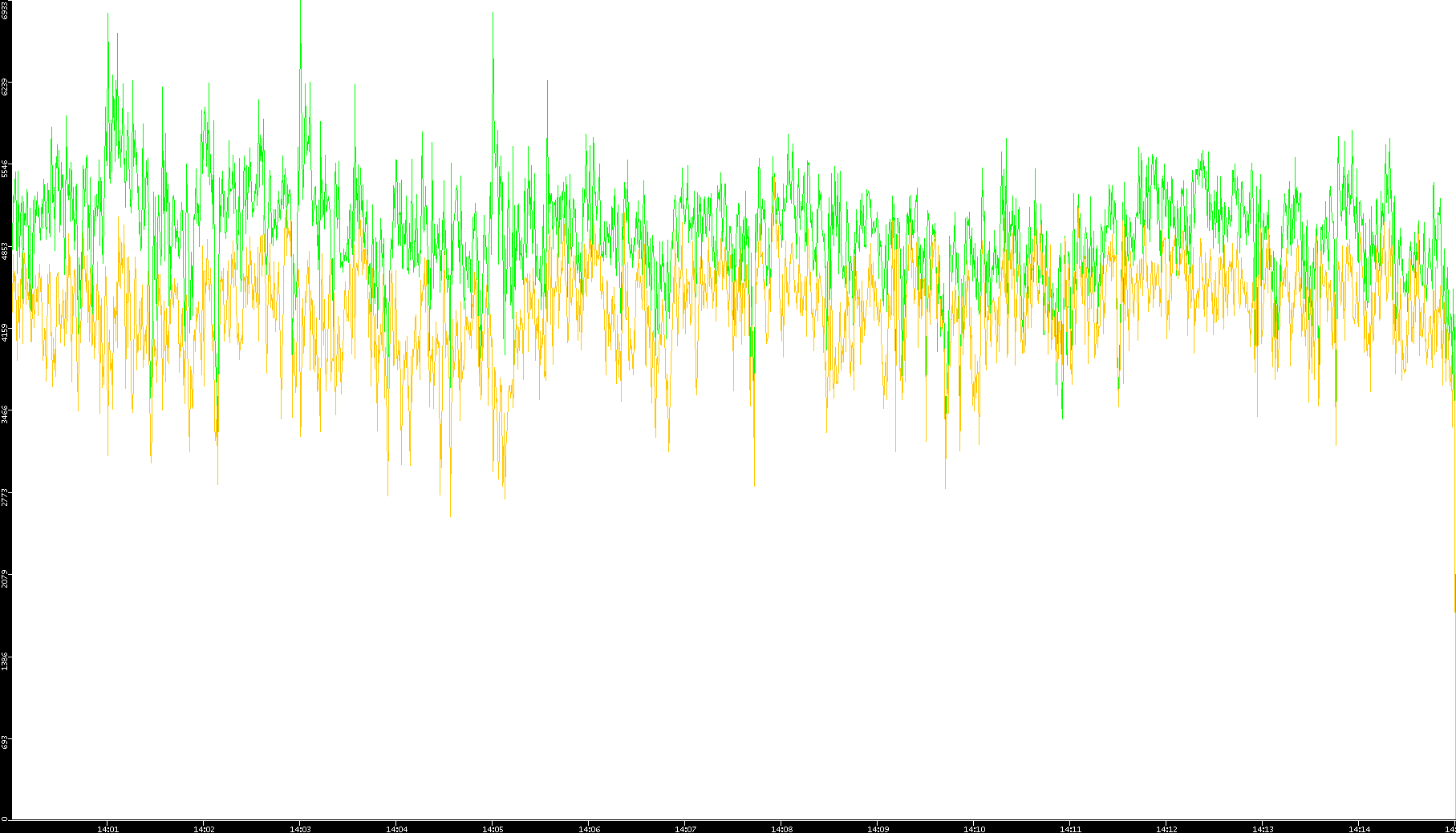This screenshot has width=1456, height=833.
Task: Click the 14:07 time axis tick
Action: tap(685, 829)
